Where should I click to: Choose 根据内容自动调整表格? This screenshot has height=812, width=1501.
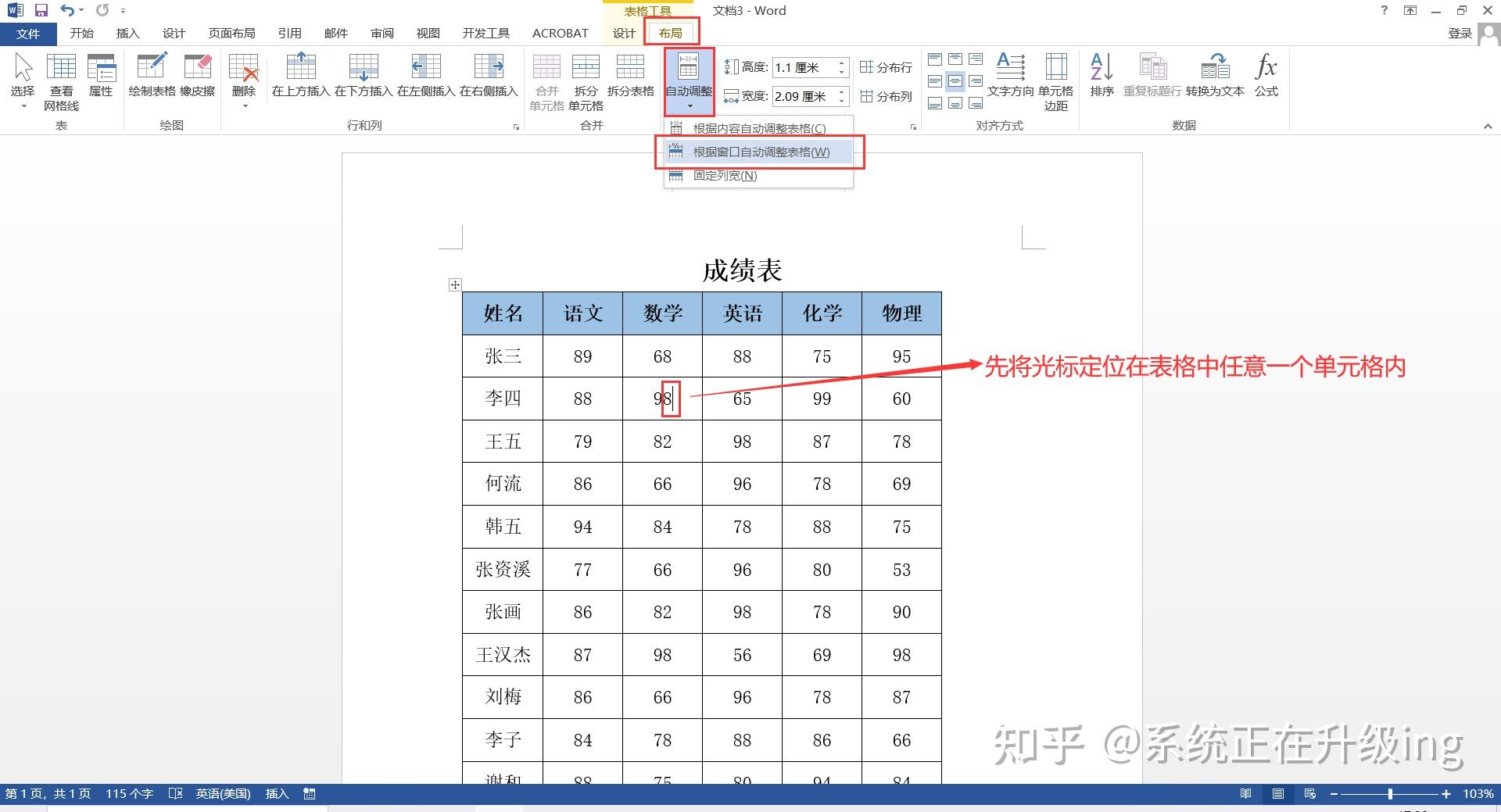[x=758, y=128]
